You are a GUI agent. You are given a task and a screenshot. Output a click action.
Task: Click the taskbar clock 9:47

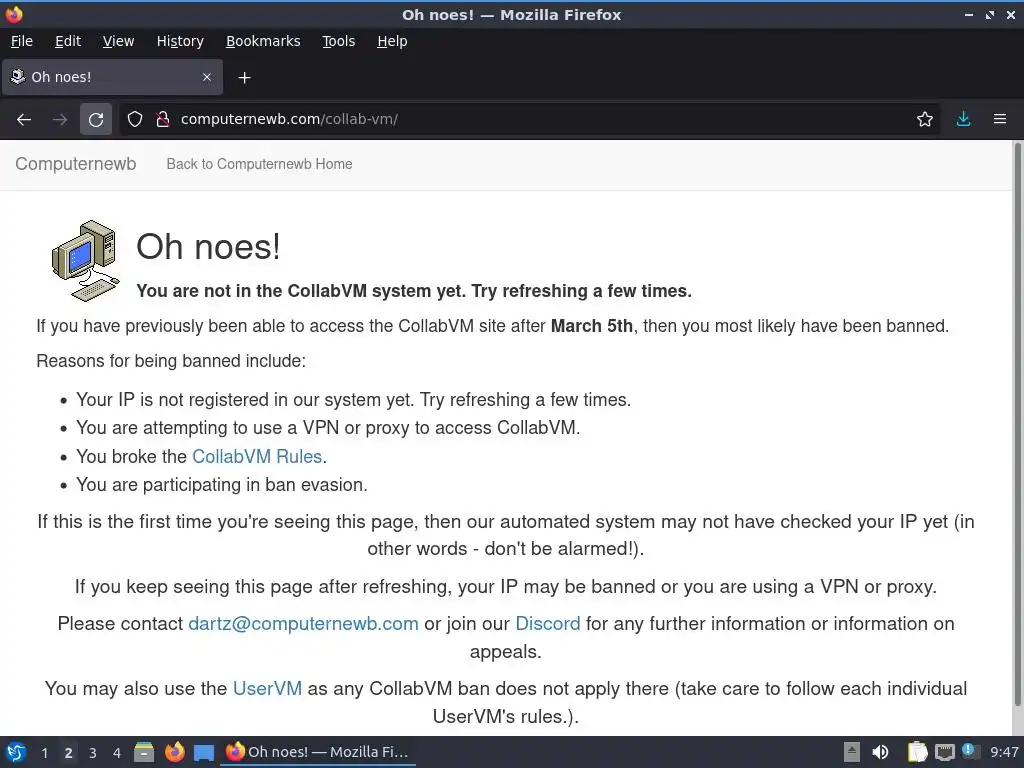coord(1004,752)
